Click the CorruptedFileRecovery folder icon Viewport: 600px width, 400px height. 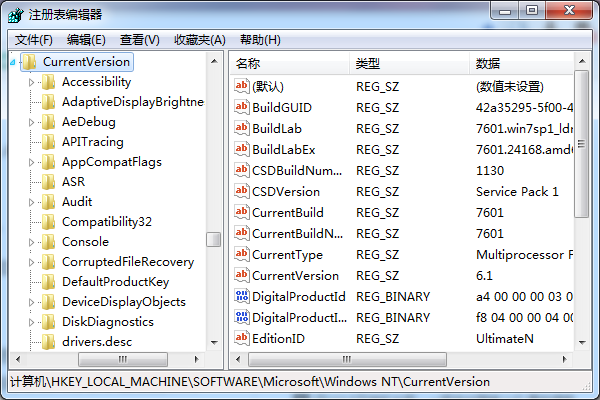pos(48,262)
